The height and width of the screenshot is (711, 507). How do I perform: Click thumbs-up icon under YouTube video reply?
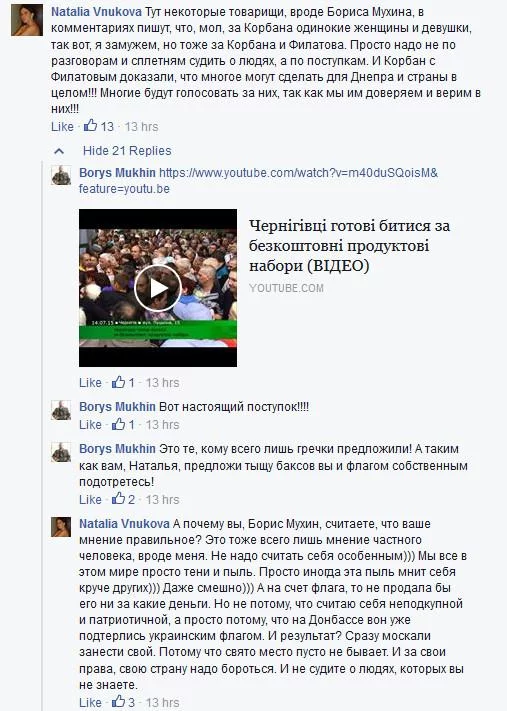click(x=118, y=381)
